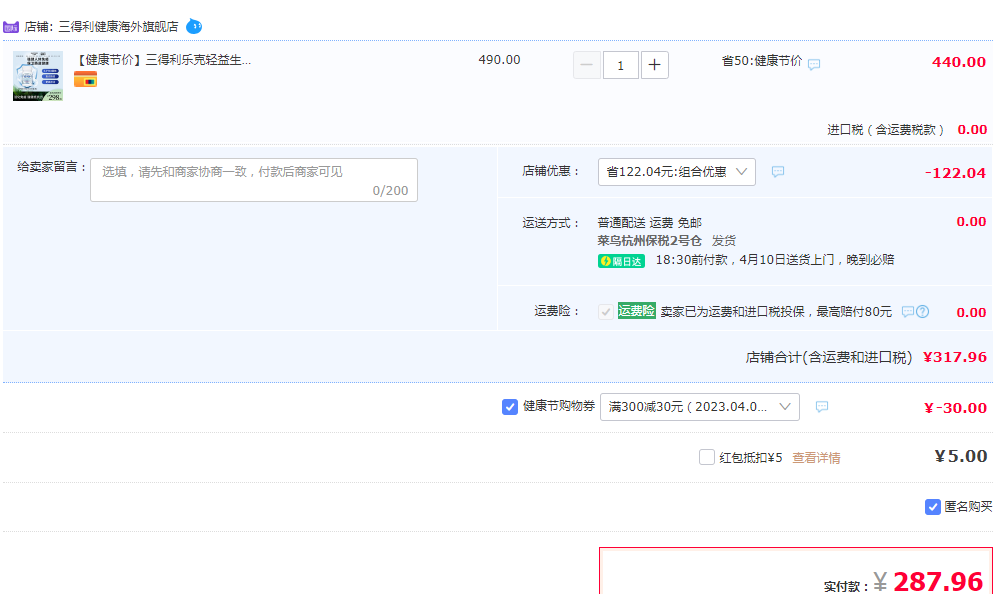
Task: Open the 查看详情 link
Action: [816, 458]
